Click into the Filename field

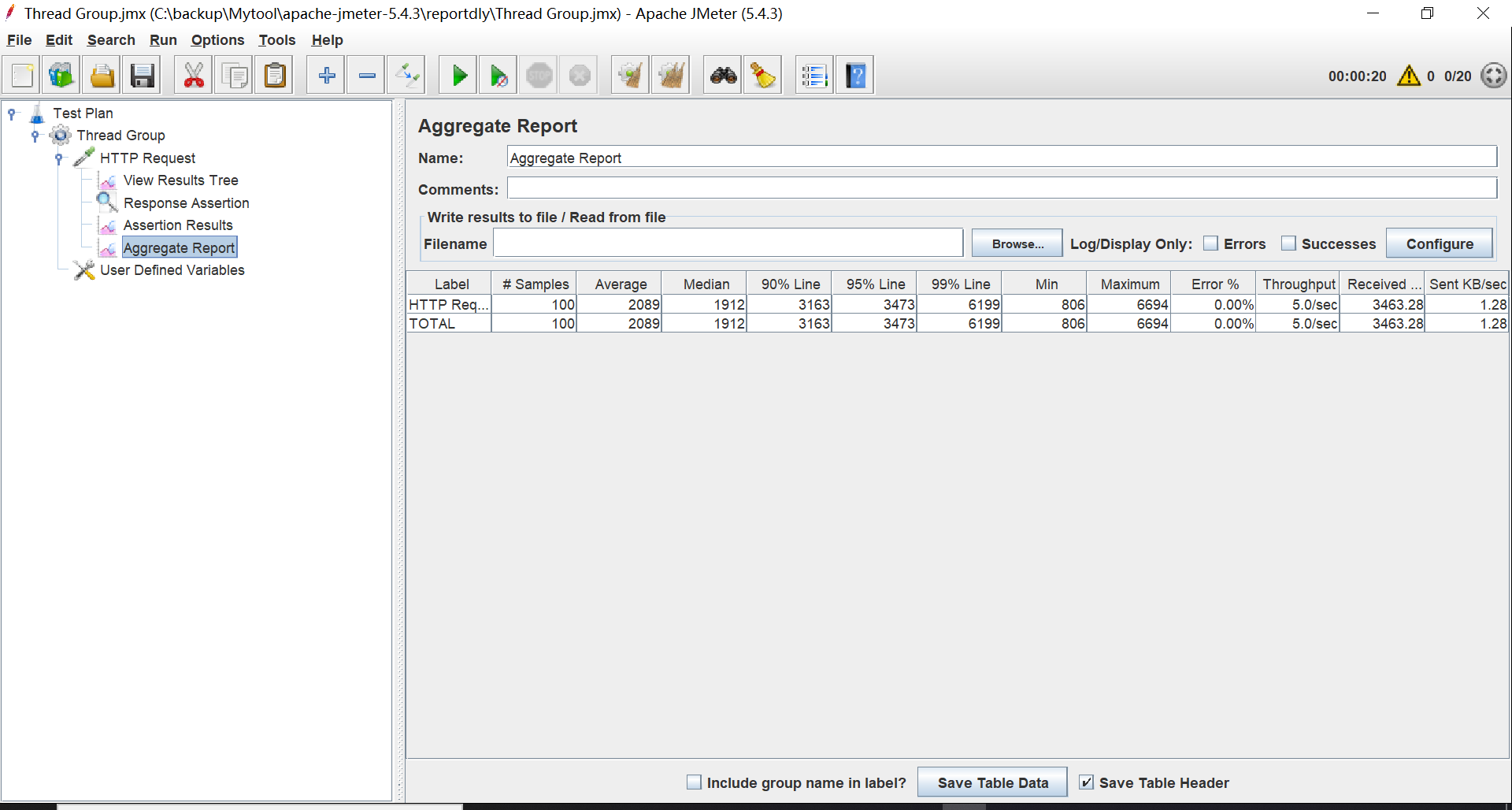[728, 243]
